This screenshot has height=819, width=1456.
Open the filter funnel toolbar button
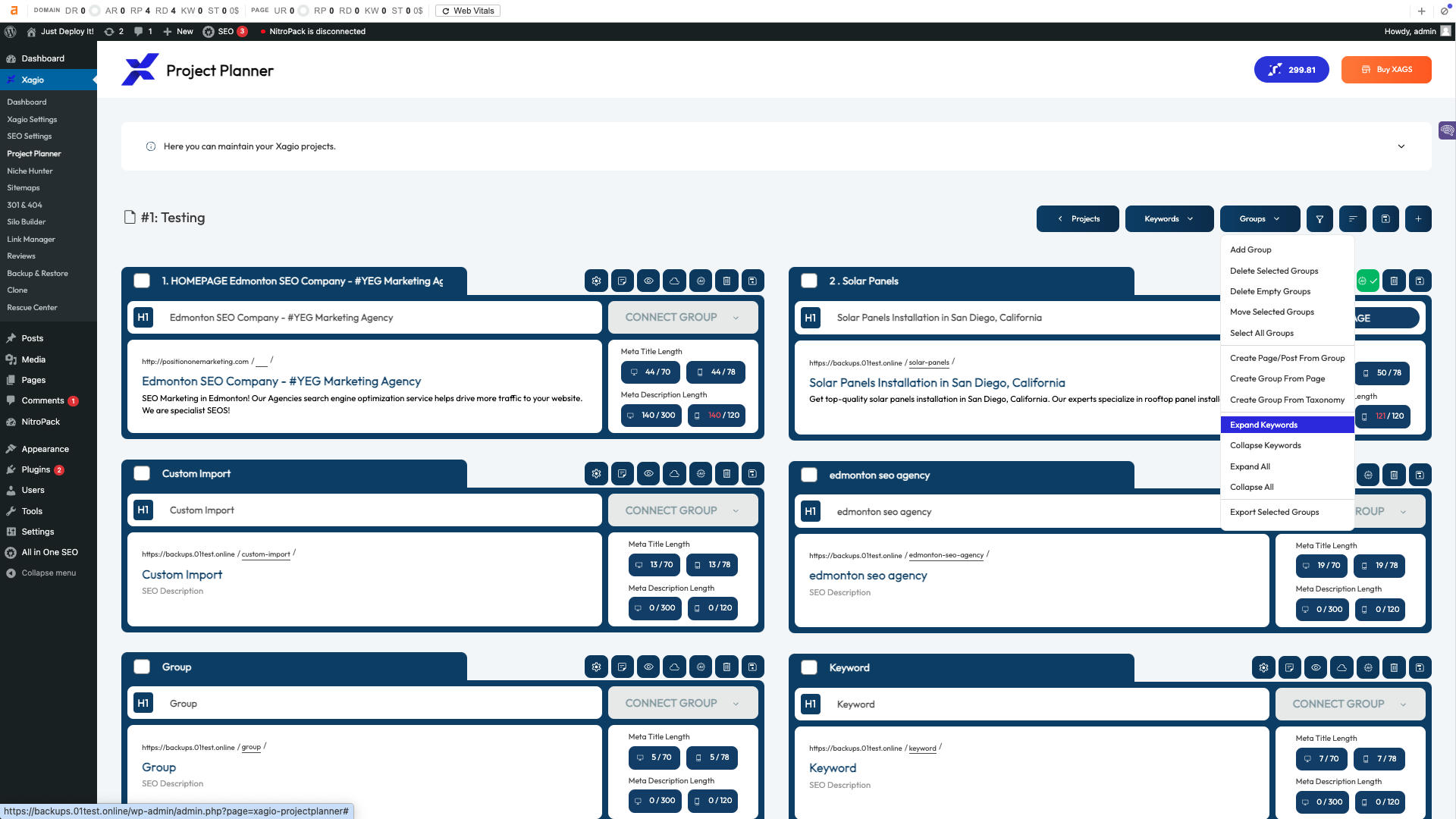pyautogui.click(x=1319, y=218)
